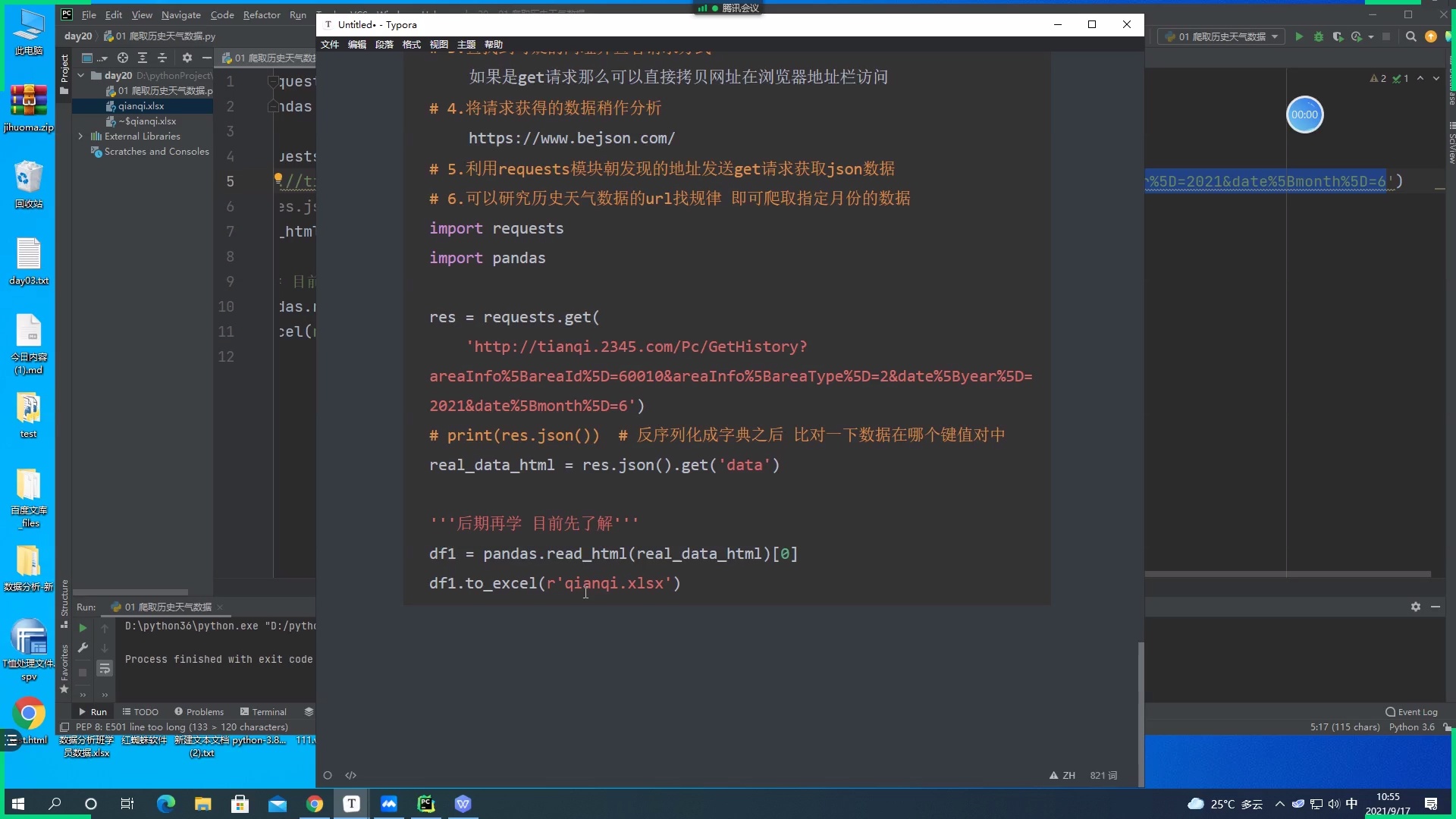
Task: Click the Python 3.6 interpreter status item
Action: tap(1412, 726)
